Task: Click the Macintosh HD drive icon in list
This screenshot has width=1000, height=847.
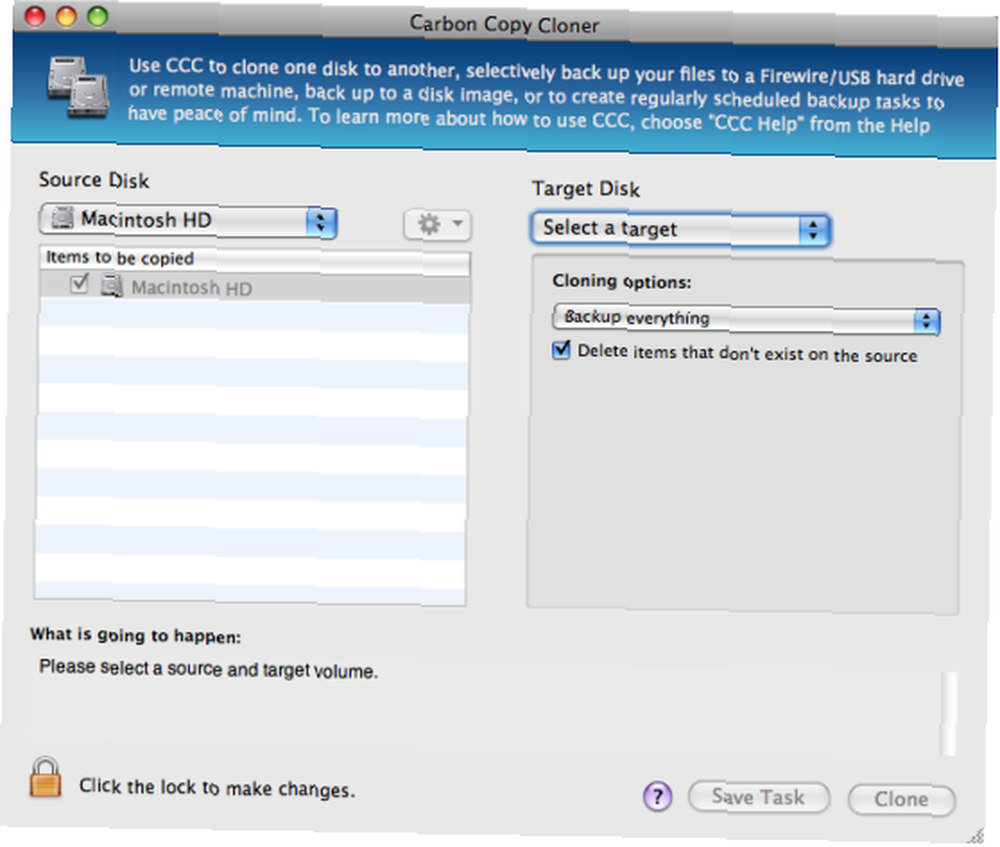Action: (112, 286)
